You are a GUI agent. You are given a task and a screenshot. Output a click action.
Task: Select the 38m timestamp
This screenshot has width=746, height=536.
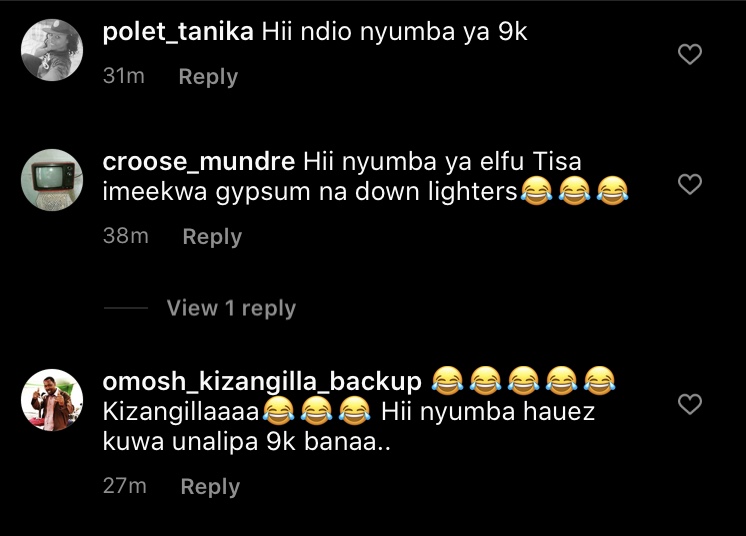126,236
